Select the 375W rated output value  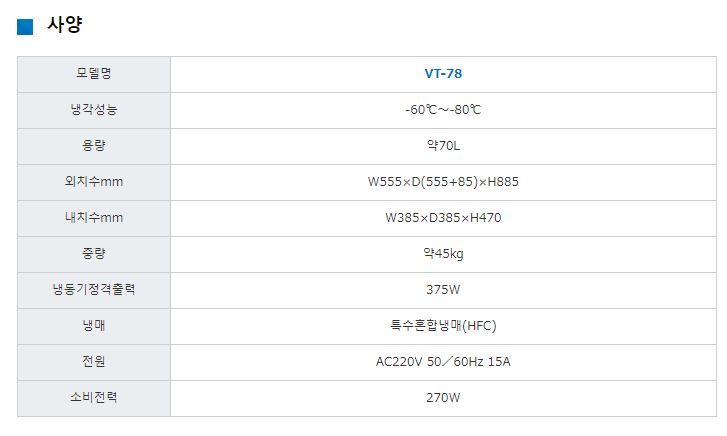pyautogui.click(x=443, y=289)
